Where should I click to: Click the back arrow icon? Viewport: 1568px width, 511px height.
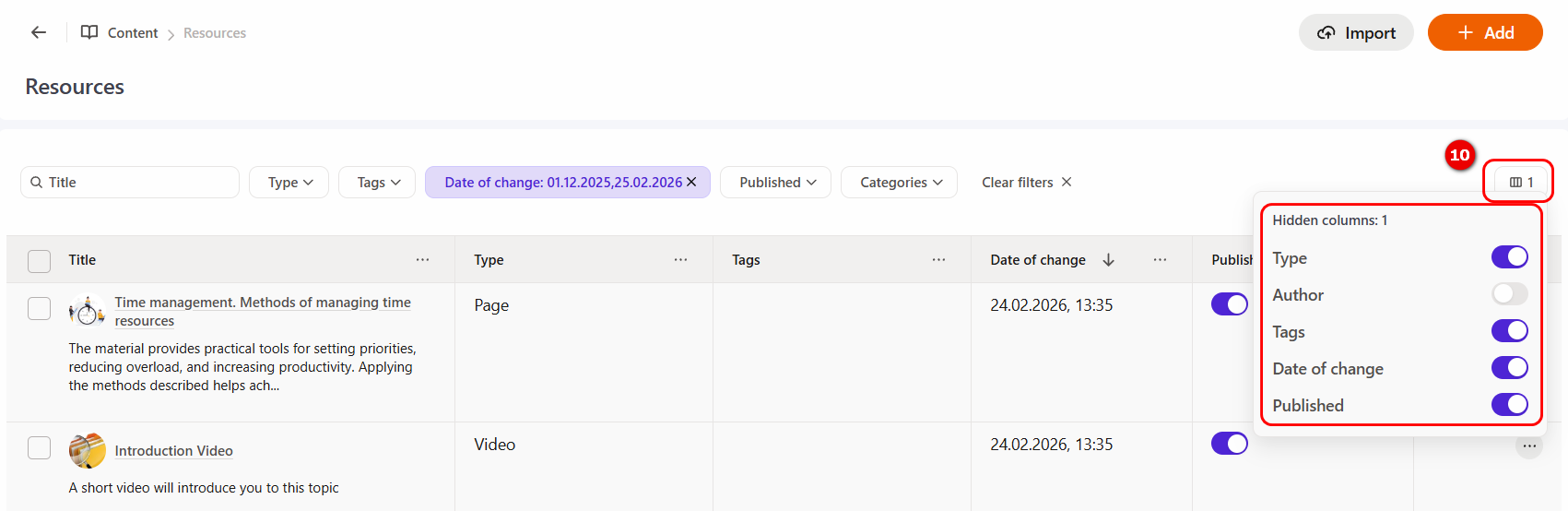pyautogui.click(x=39, y=32)
